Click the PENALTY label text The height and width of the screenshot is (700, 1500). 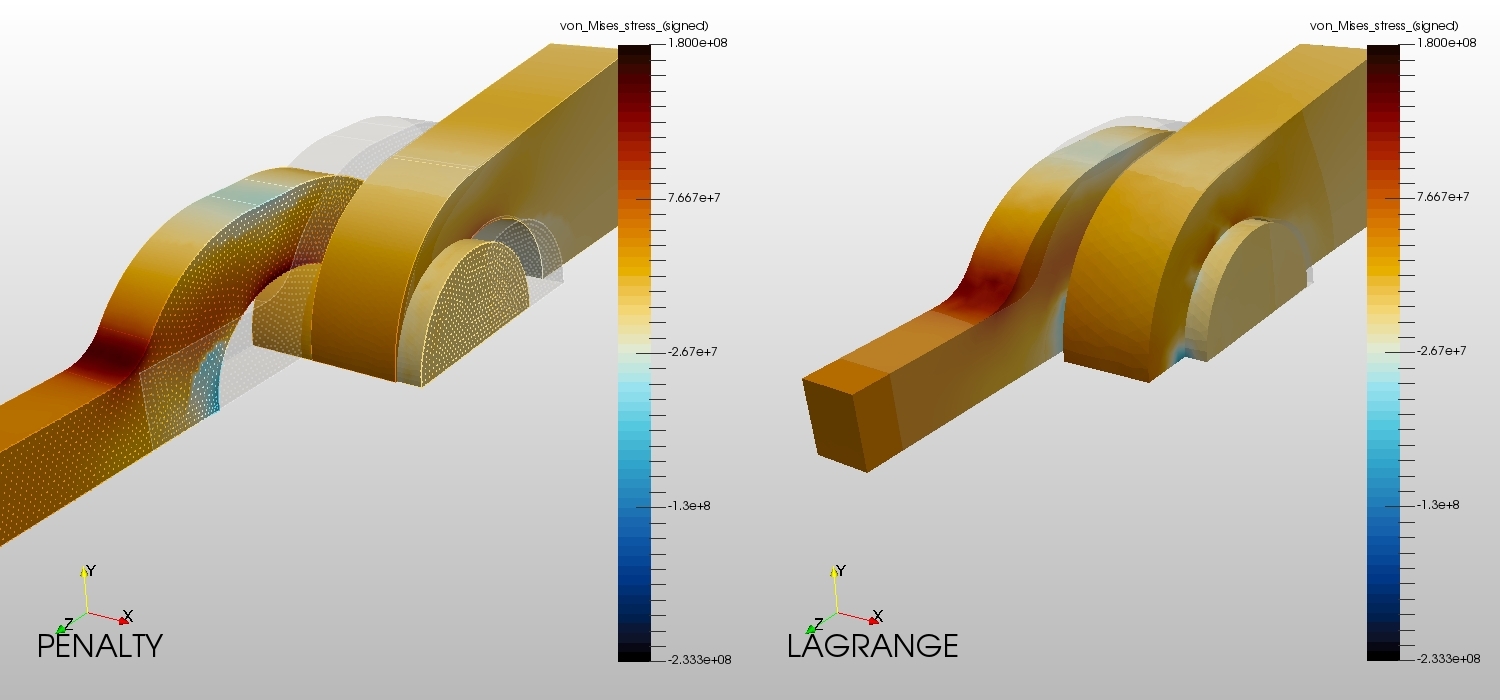(x=100, y=646)
